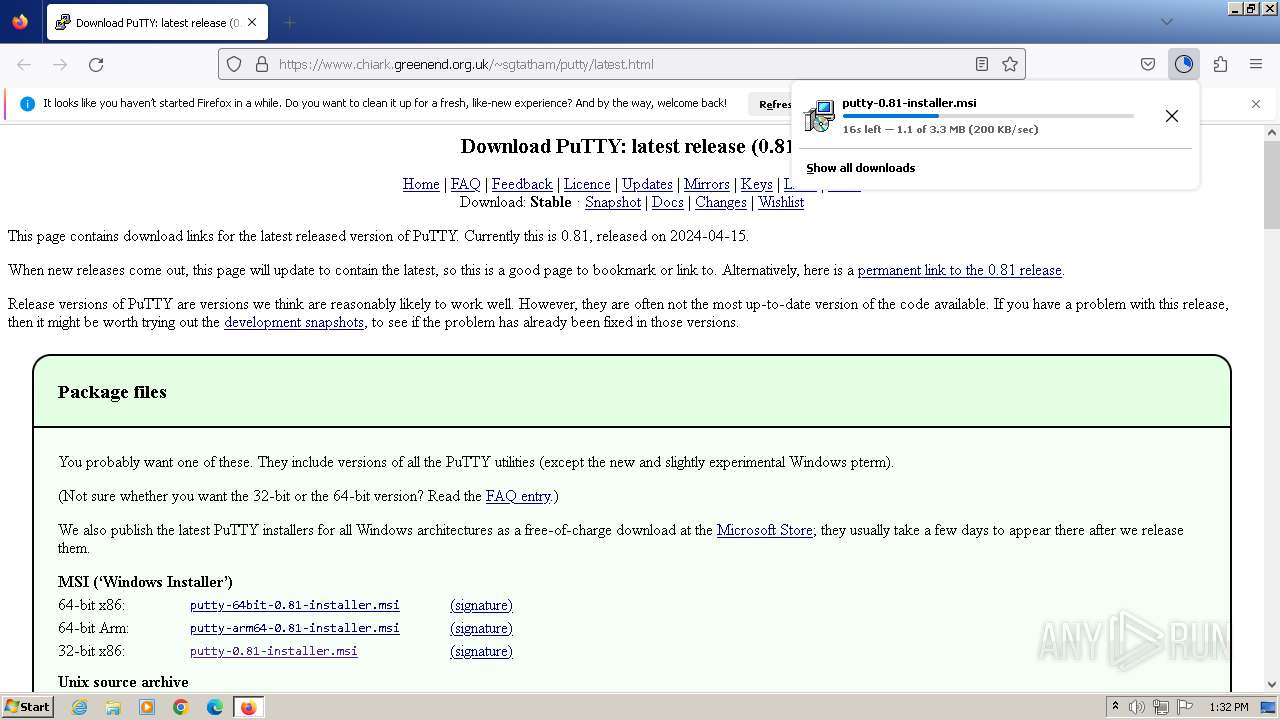This screenshot has width=1280, height=720.
Task: Show hidden system tray icons
Action: (x=1115, y=707)
